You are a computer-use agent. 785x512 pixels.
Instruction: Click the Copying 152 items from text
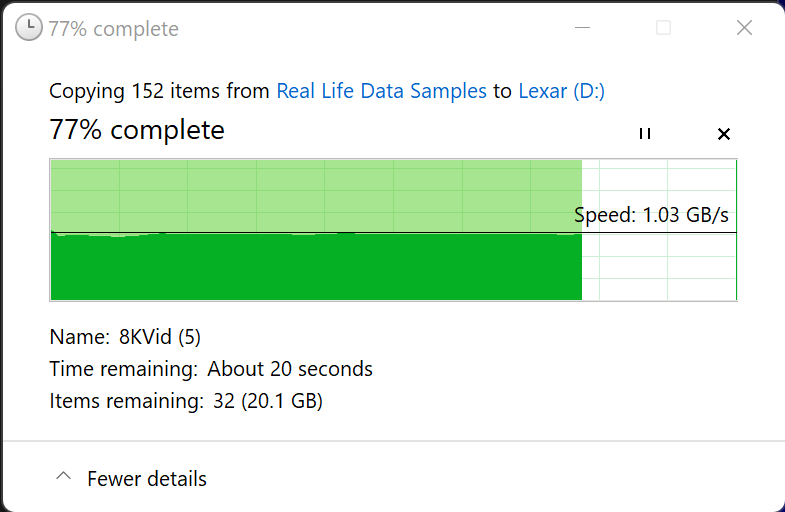[x=159, y=91]
